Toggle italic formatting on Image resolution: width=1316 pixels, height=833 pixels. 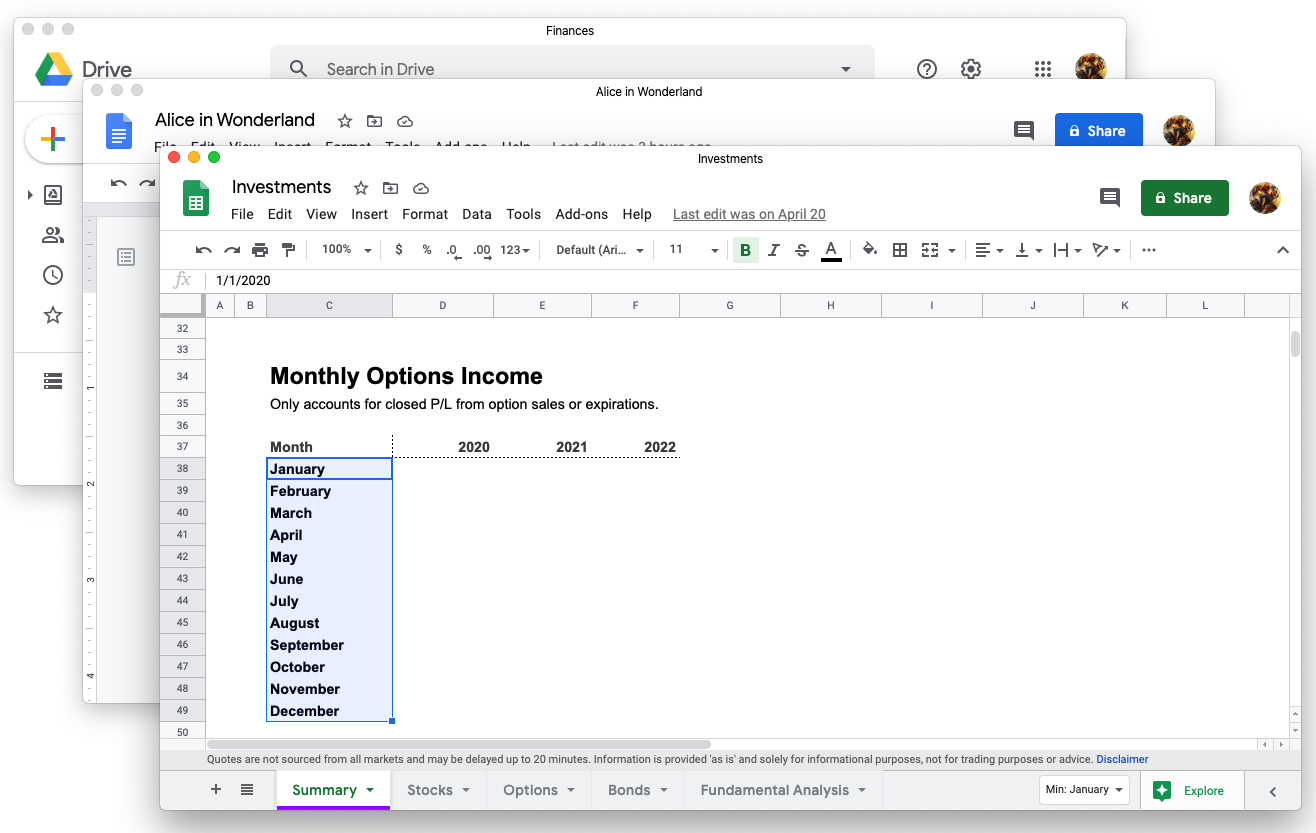[773, 250]
